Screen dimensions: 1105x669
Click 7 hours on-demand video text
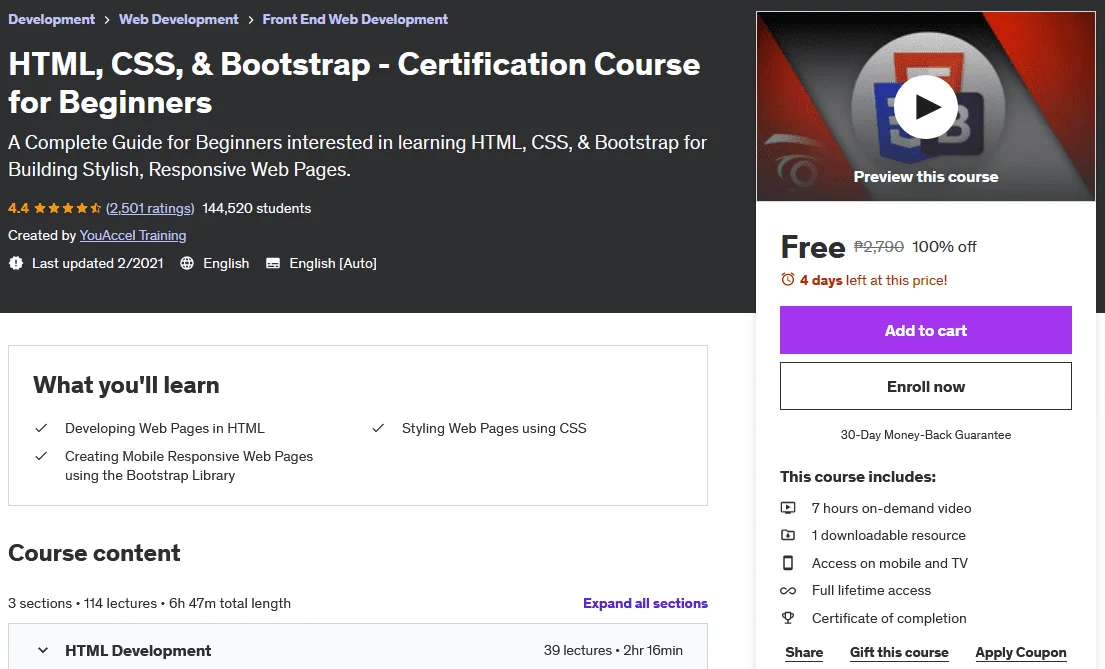(x=891, y=508)
